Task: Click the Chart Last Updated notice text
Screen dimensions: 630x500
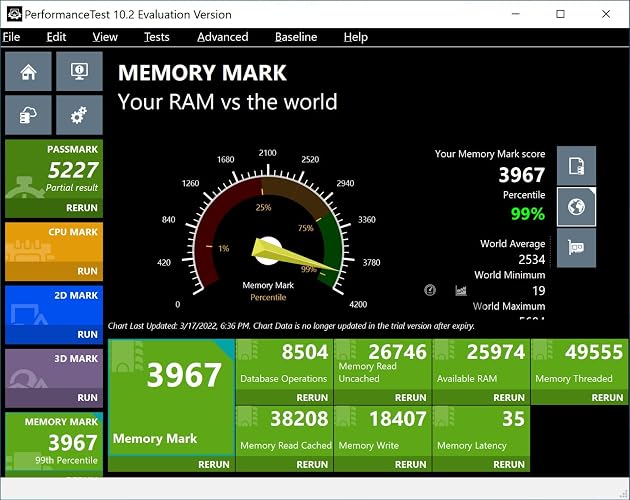Action: pyautogui.click(x=291, y=326)
